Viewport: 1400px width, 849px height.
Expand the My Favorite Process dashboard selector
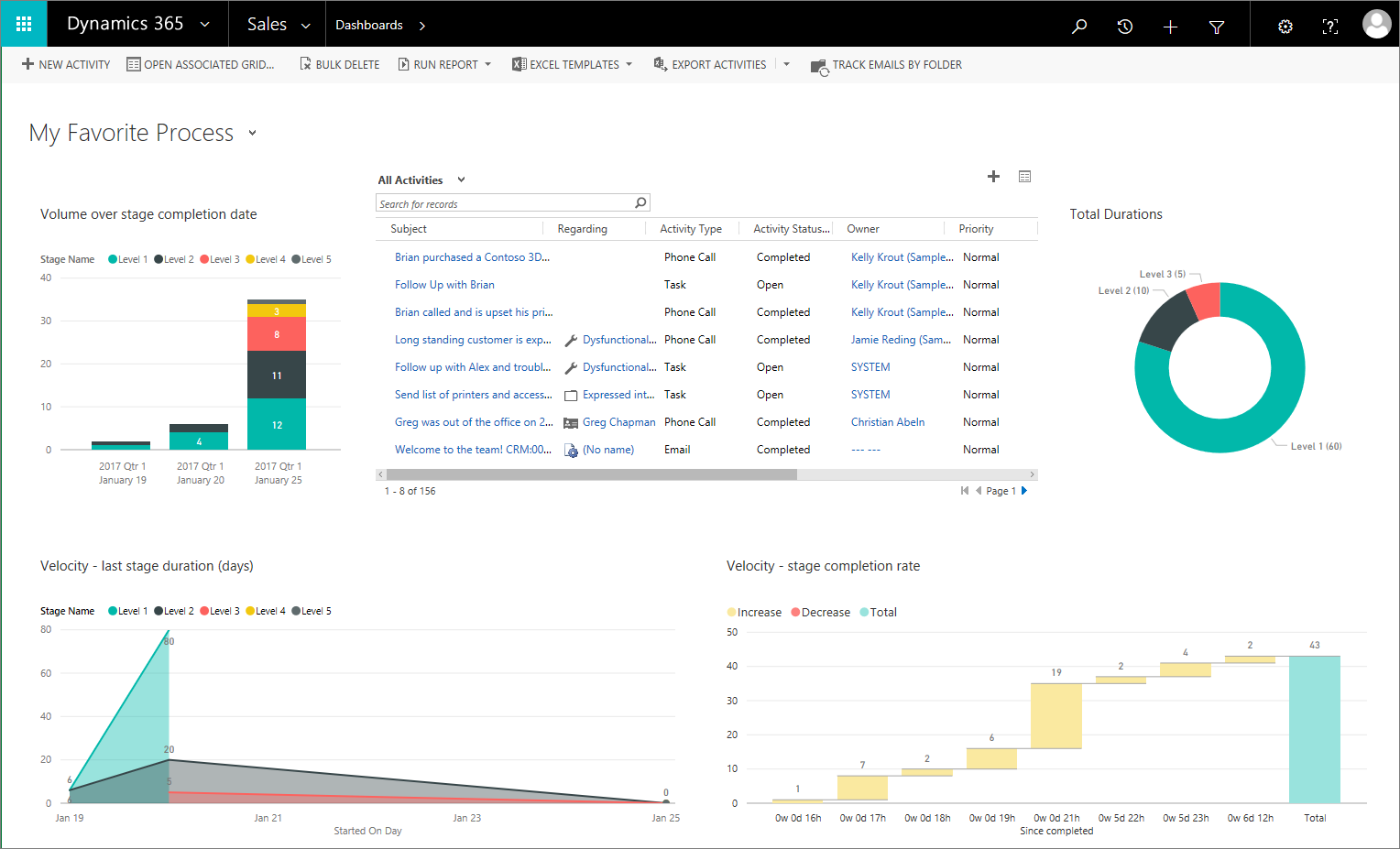click(252, 134)
